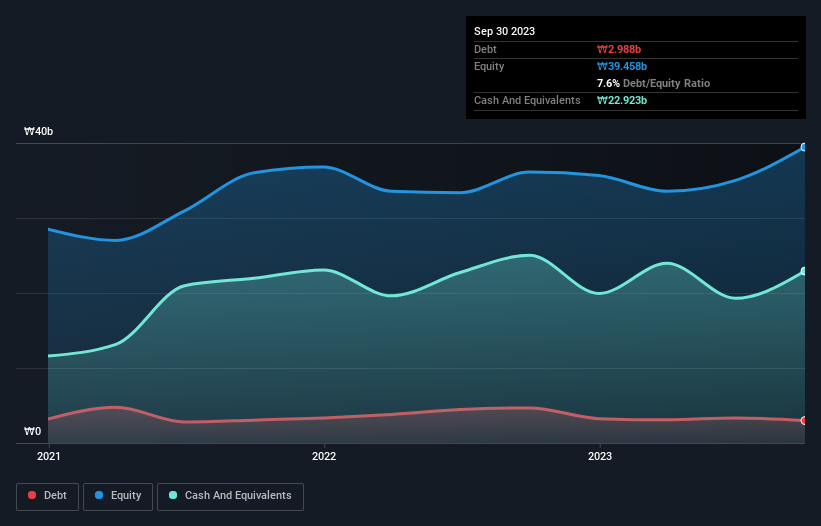Click the teal Cash And Equivalents legend dot
Screen dimensions: 821x526
pos(173,495)
